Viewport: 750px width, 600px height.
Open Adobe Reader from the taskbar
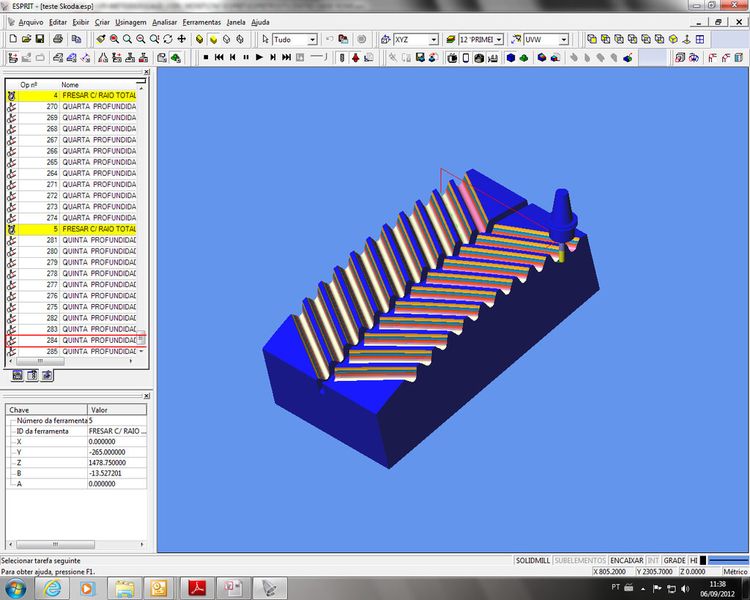pos(198,588)
